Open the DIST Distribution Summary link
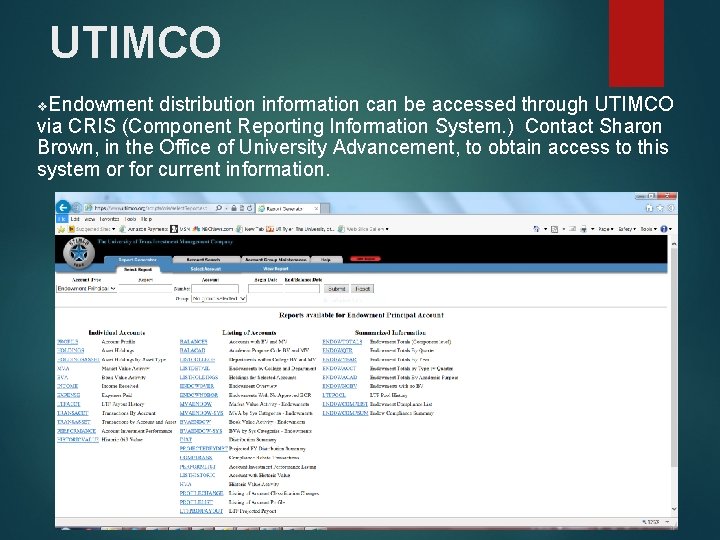The width and height of the screenshot is (720, 540). [x=186, y=439]
